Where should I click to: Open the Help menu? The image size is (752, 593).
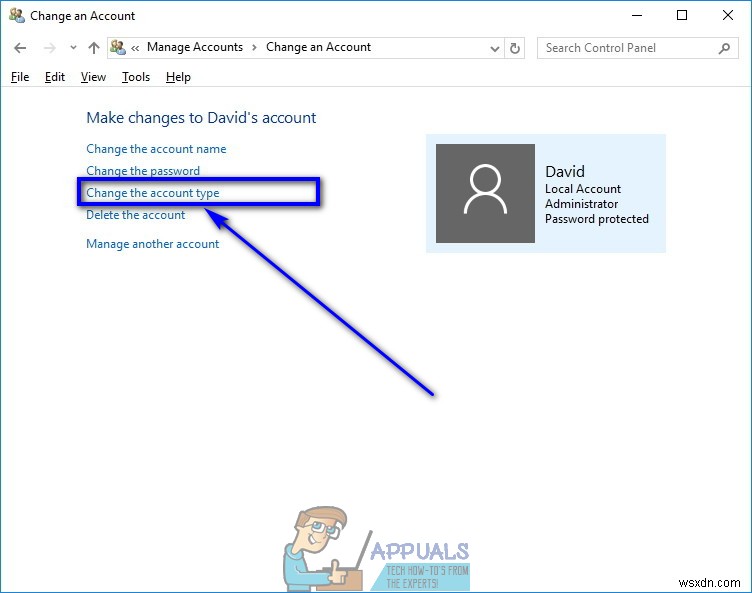pyautogui.click(x=178, y=77)
